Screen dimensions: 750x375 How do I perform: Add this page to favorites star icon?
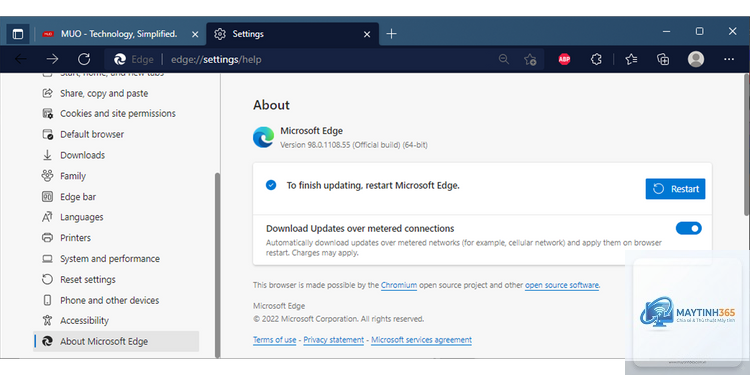coord(529,59)
